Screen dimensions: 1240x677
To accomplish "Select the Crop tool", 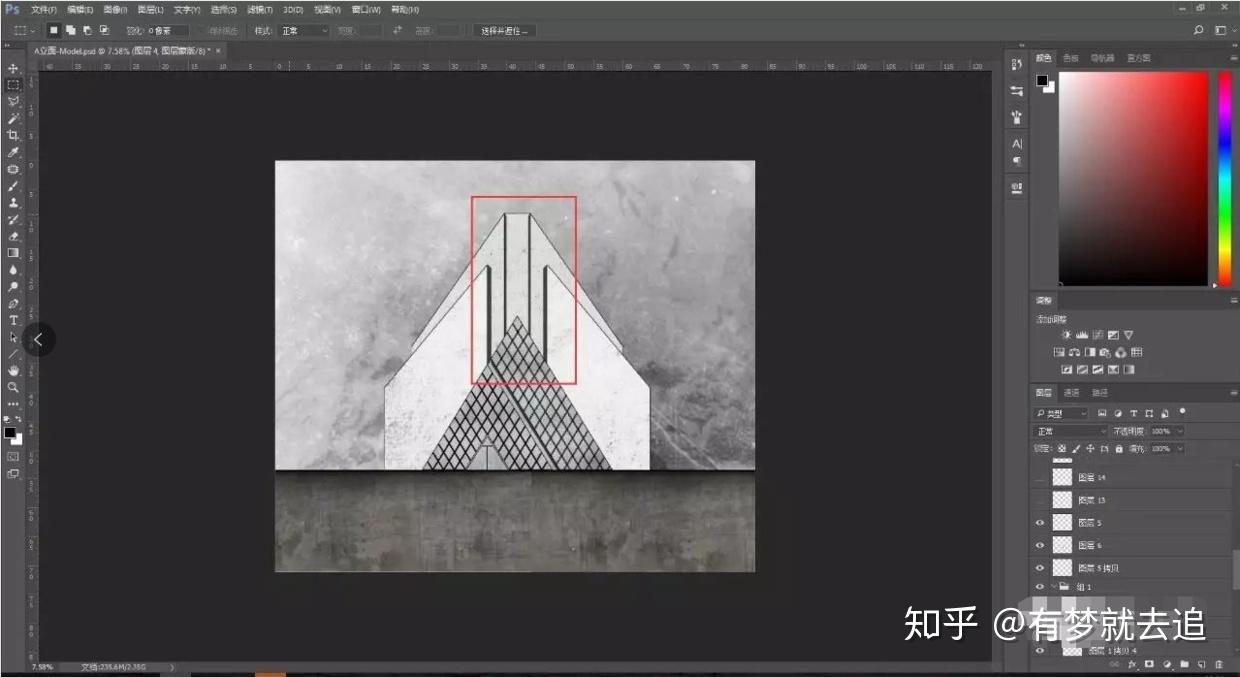I will [x=13, y=135].
